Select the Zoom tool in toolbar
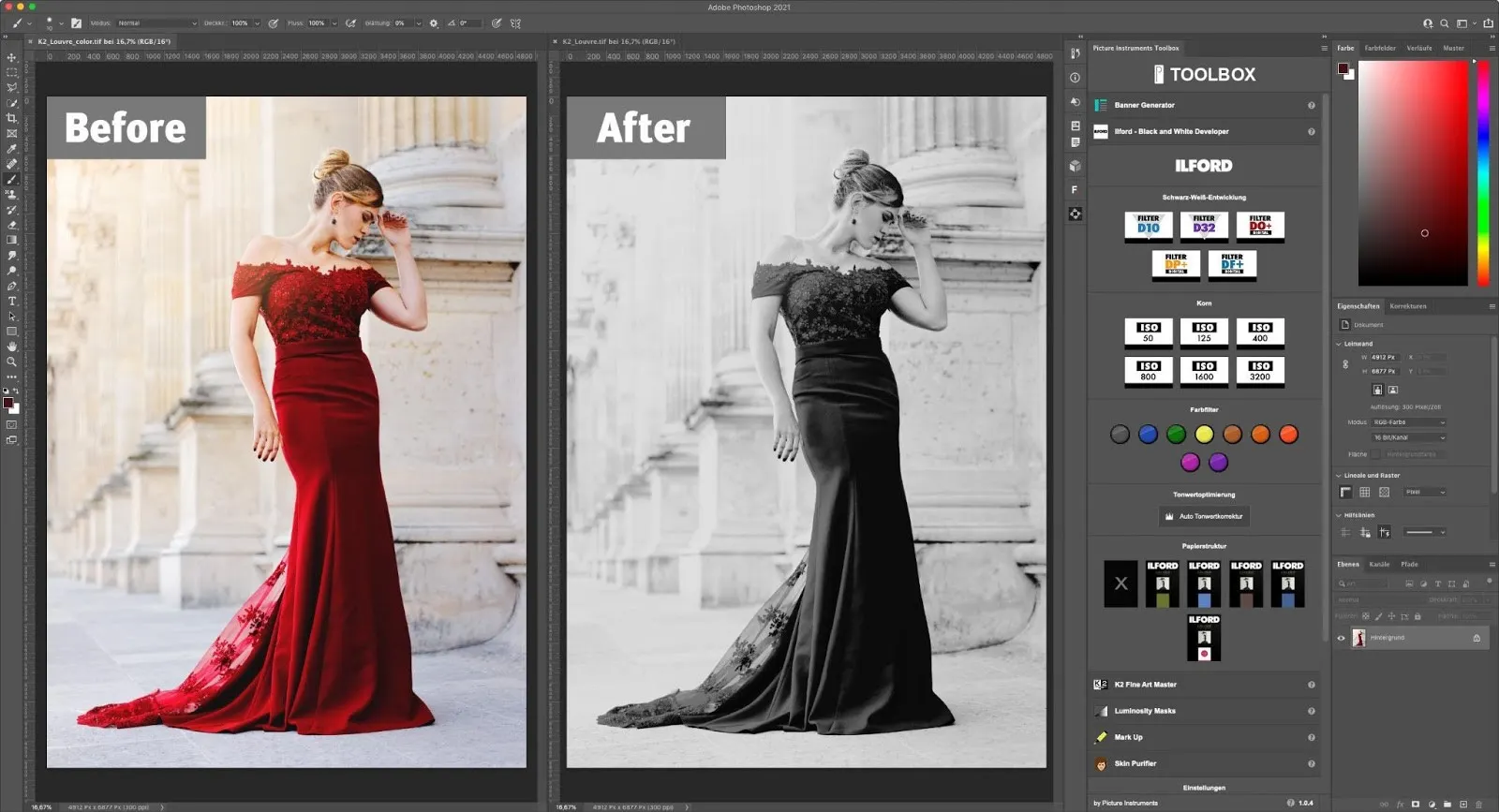The height and width of the screenshot is (812, 1499). (x=12, y=362)
